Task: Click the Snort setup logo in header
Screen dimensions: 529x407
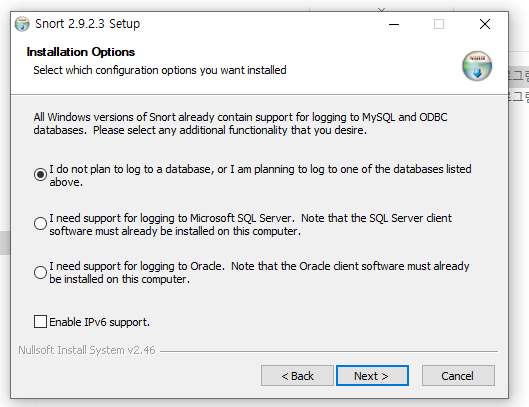Action: coord(477,66)
